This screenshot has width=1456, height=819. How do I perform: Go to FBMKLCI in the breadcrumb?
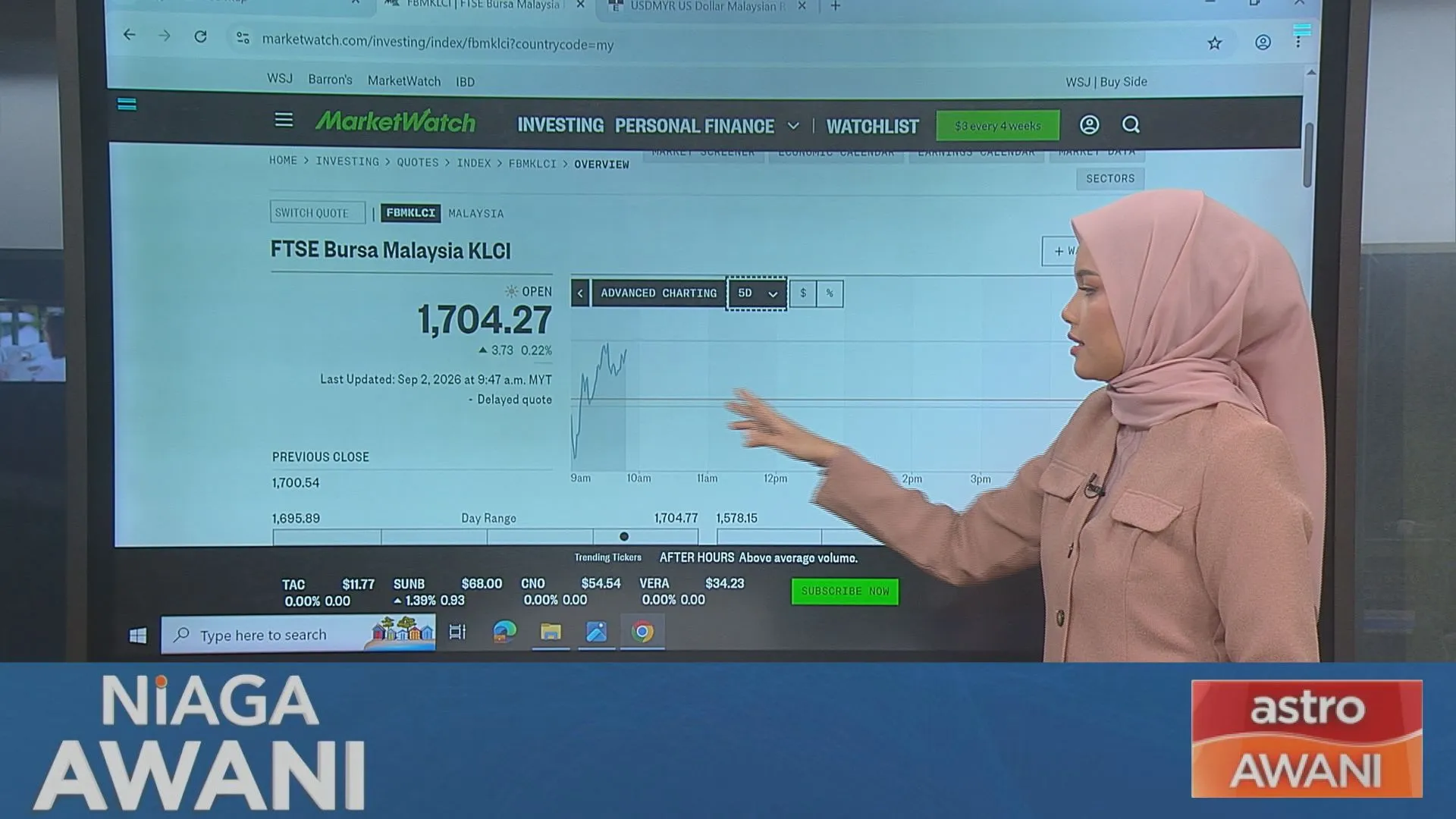click(532, 163)
